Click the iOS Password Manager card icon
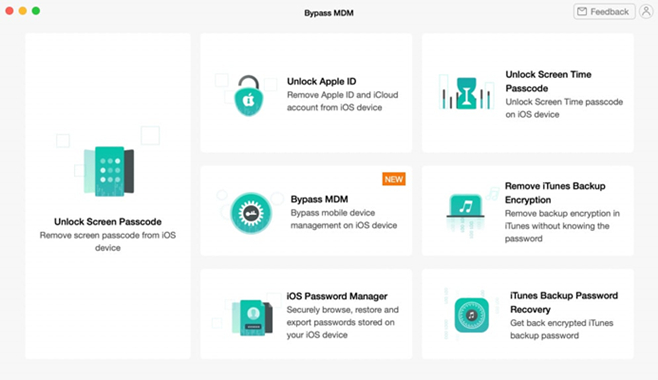 tap(252, 318)
